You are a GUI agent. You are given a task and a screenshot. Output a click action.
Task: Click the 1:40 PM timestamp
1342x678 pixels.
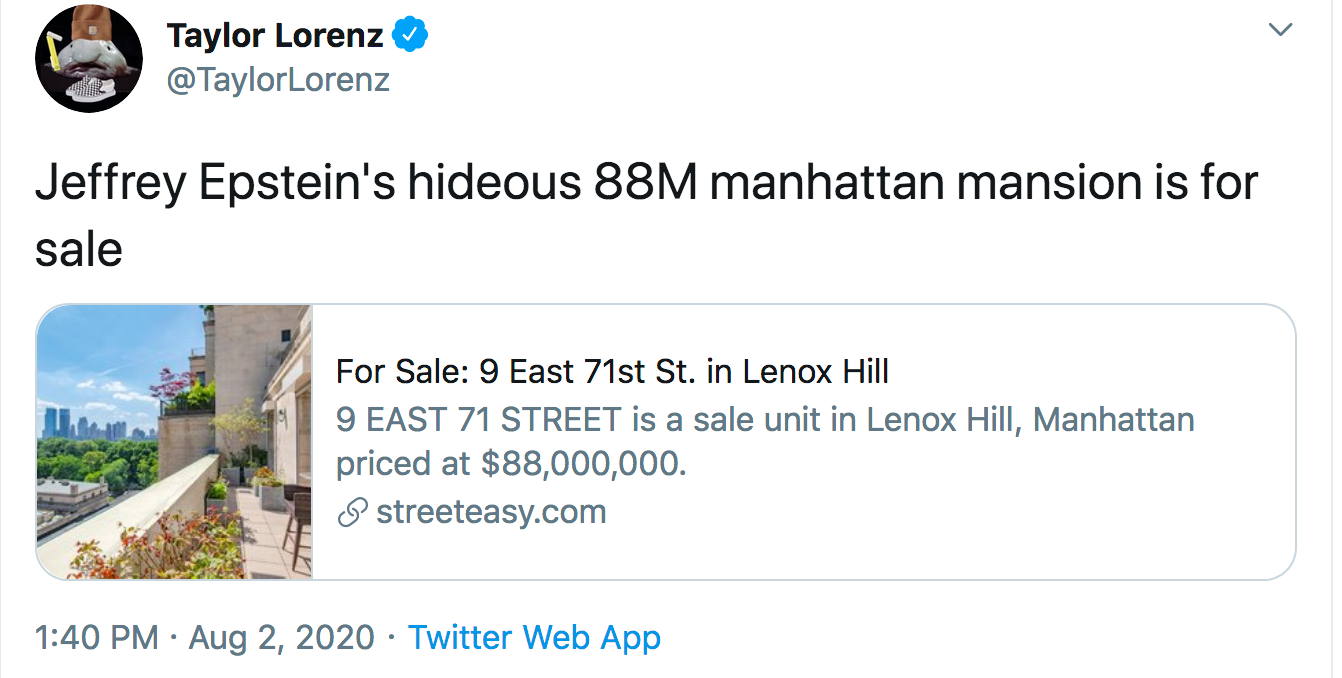click(x=96, y=637)
